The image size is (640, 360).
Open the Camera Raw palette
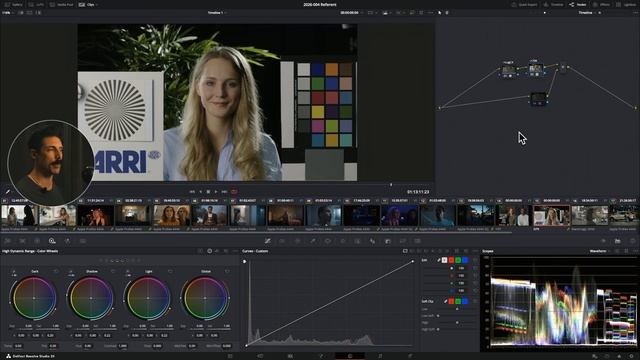point(7,241)
